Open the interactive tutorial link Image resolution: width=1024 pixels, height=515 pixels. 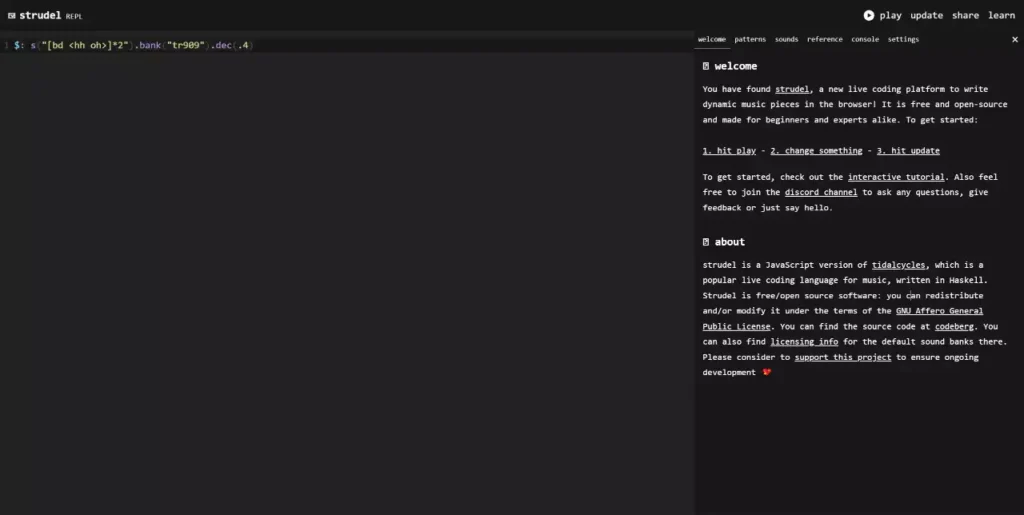pyautogui.click(x=896, y=177)
